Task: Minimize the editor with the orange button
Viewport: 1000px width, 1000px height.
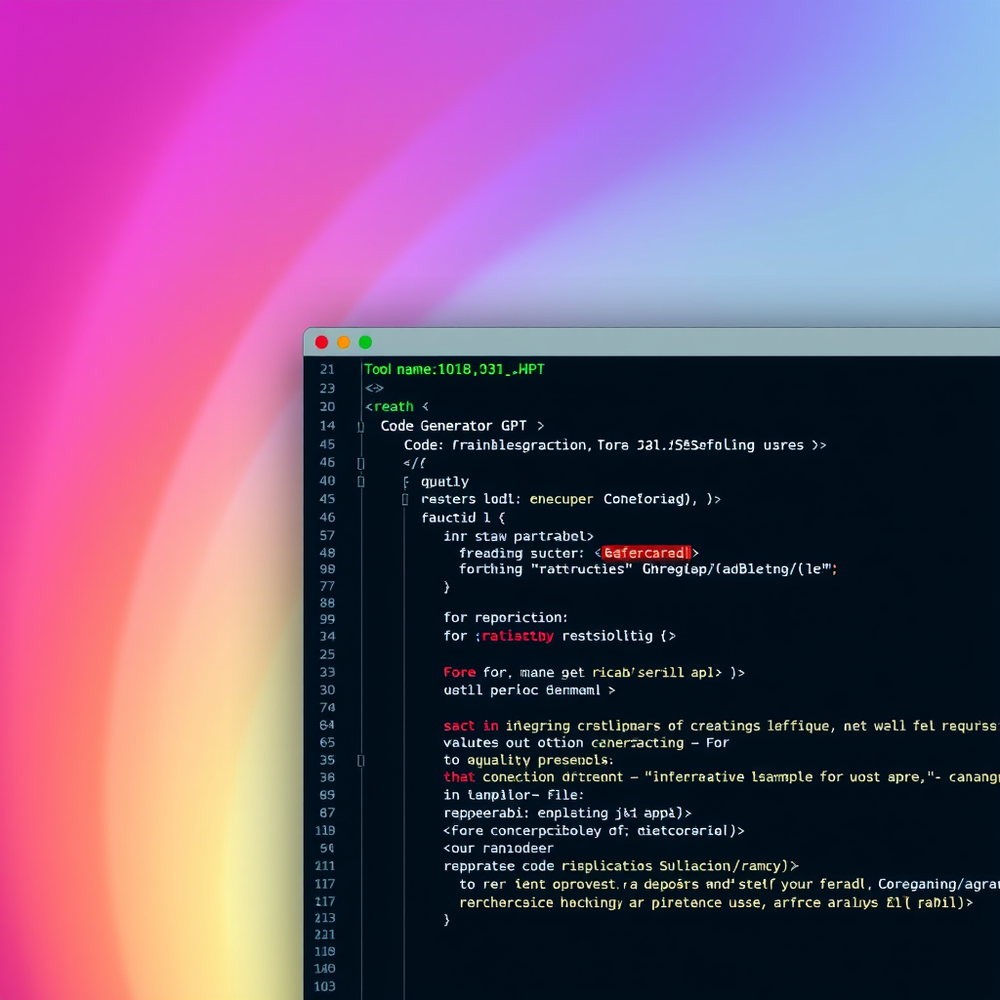Action: pyautogui.click(x=343, y=342)
